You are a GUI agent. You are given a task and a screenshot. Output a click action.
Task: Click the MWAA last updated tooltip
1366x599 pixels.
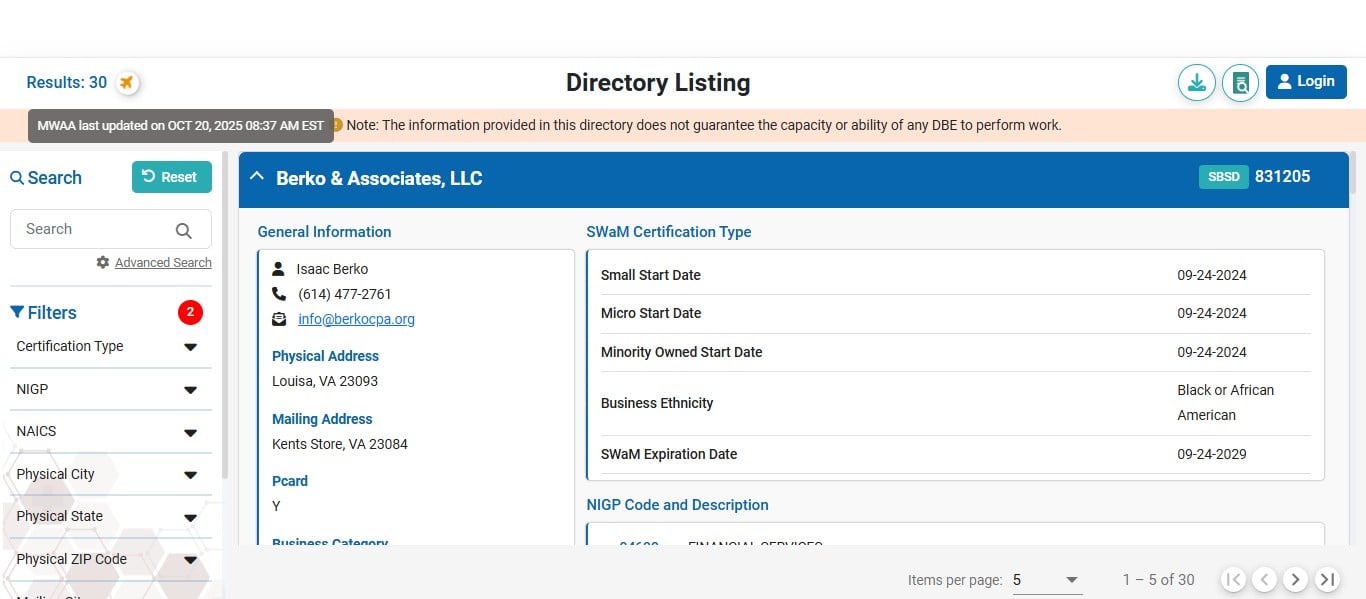(181, 126)
